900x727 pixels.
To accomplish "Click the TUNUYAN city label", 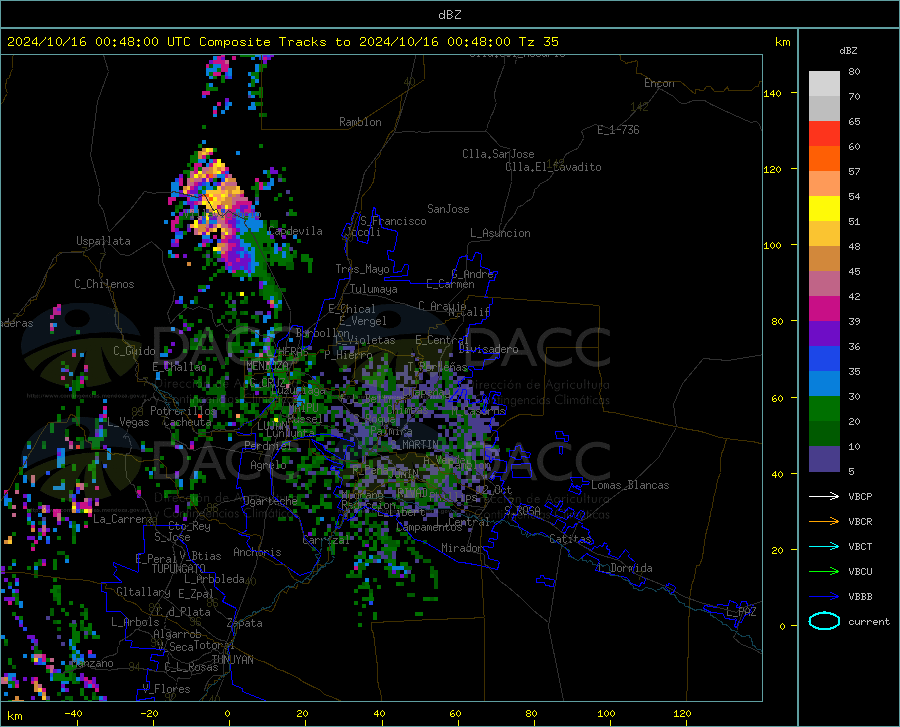I will coord(232,660).
